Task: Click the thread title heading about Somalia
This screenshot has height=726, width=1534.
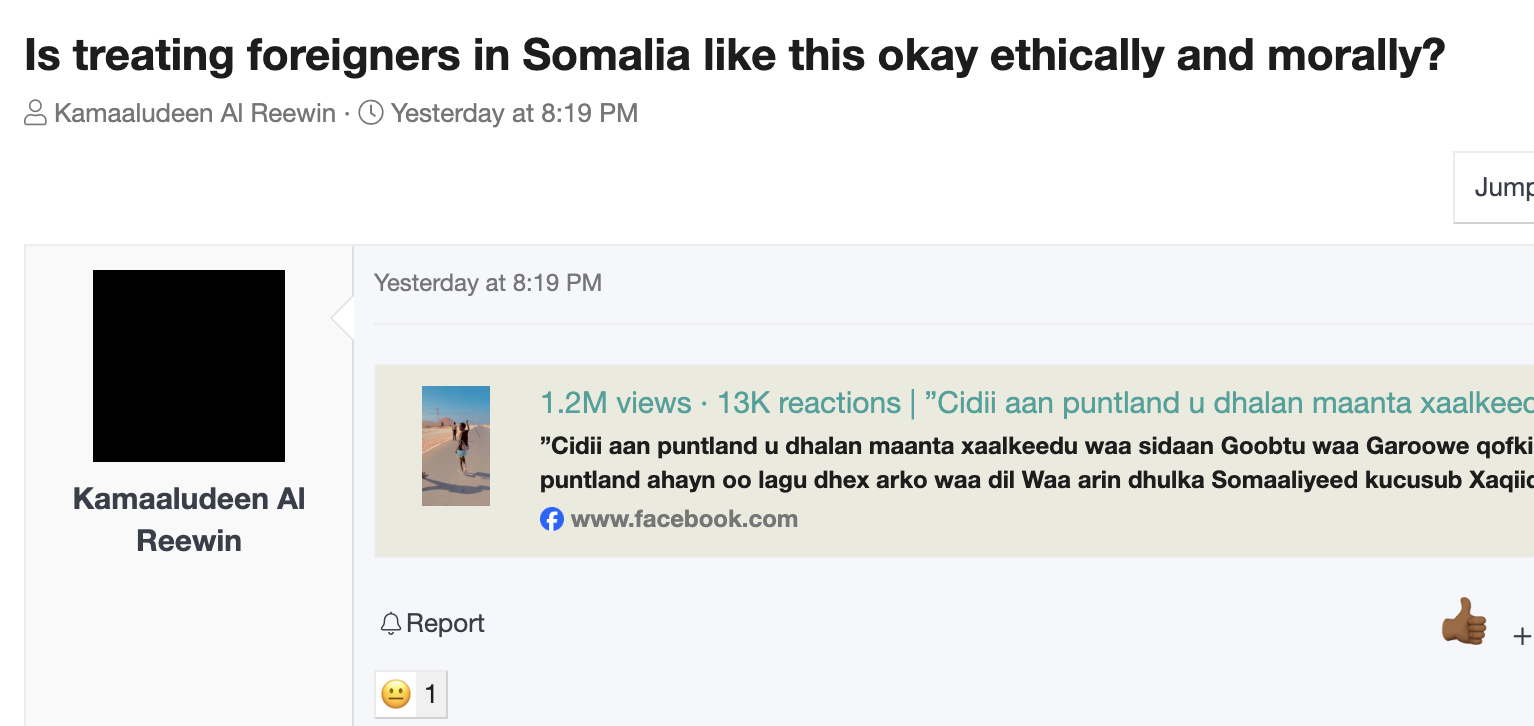Action: (735, 55)
